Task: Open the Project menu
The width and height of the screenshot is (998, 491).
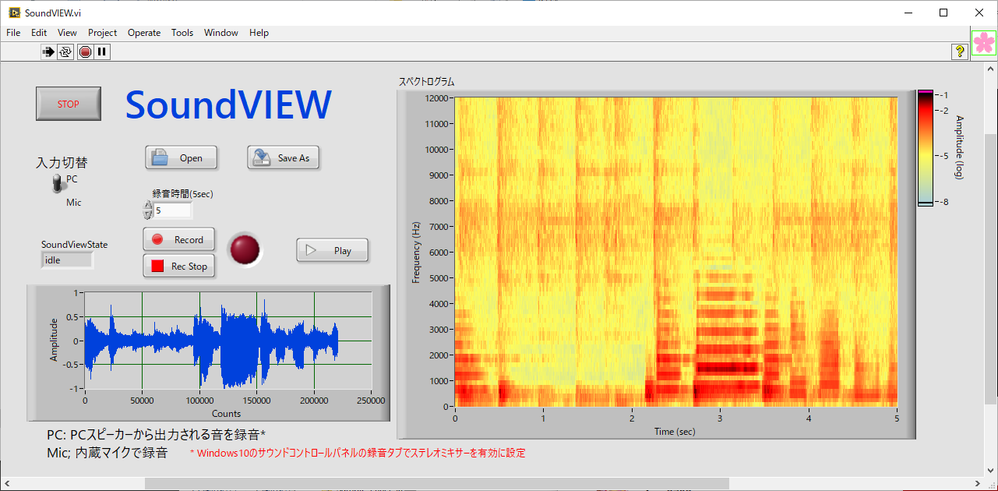Action: pos(102,32)
